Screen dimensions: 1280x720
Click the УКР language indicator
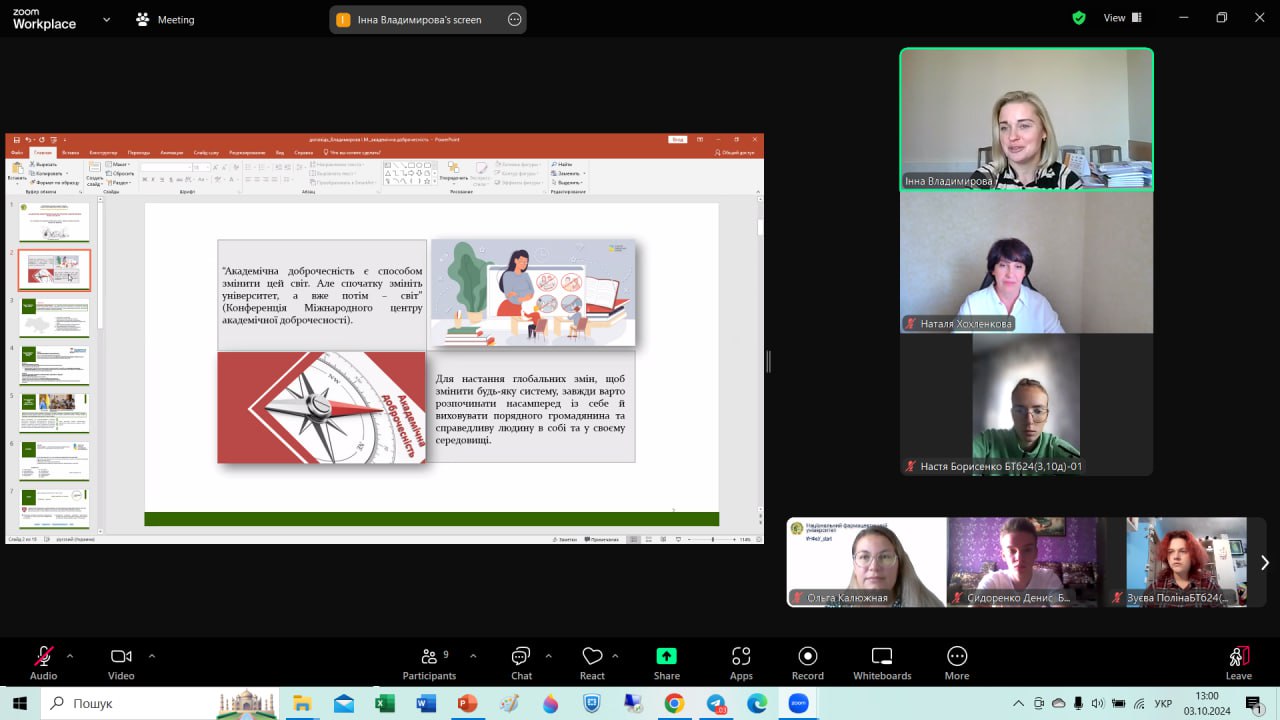point(1163,703)
